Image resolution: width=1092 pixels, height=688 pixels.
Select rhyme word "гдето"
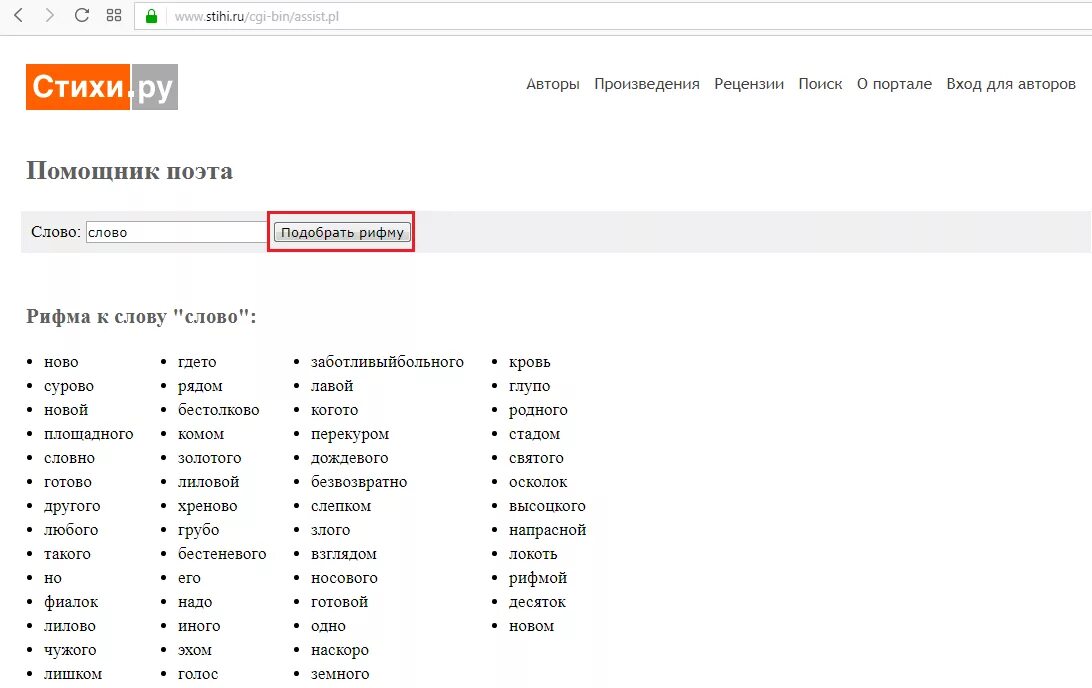point(197,362)
